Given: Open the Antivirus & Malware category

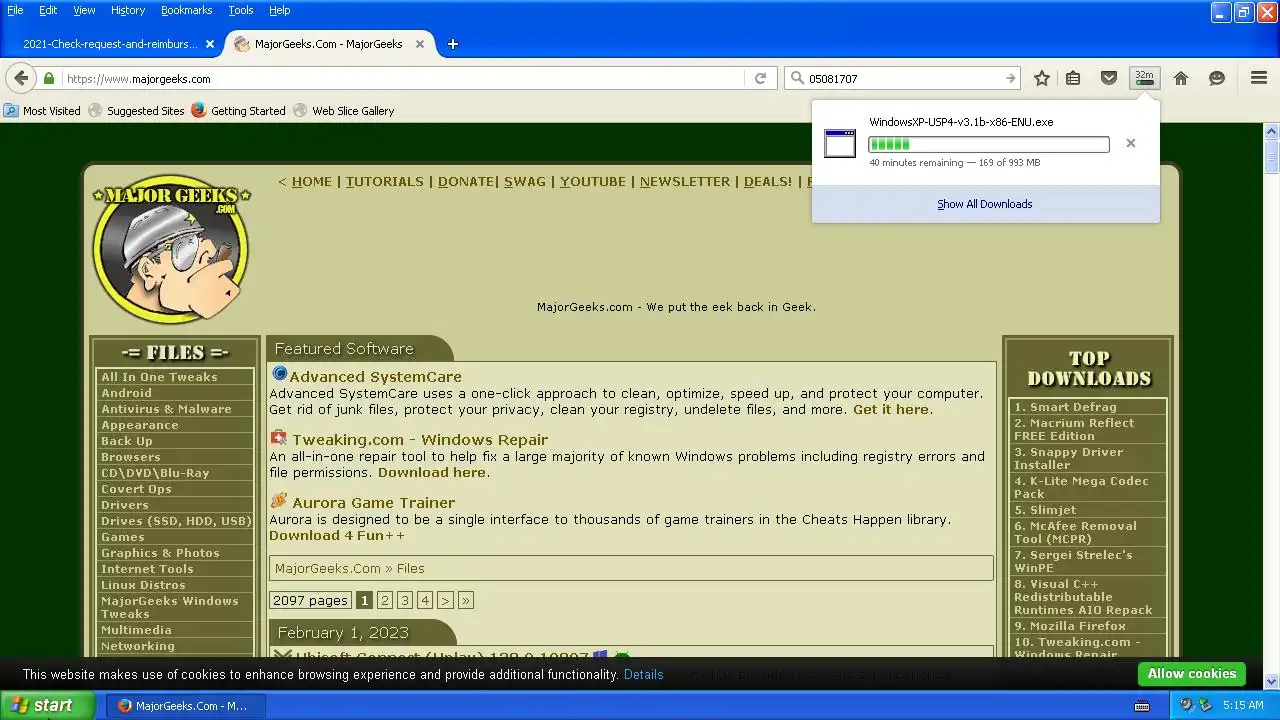Looking at the screenshot, I should coord(166,409).
